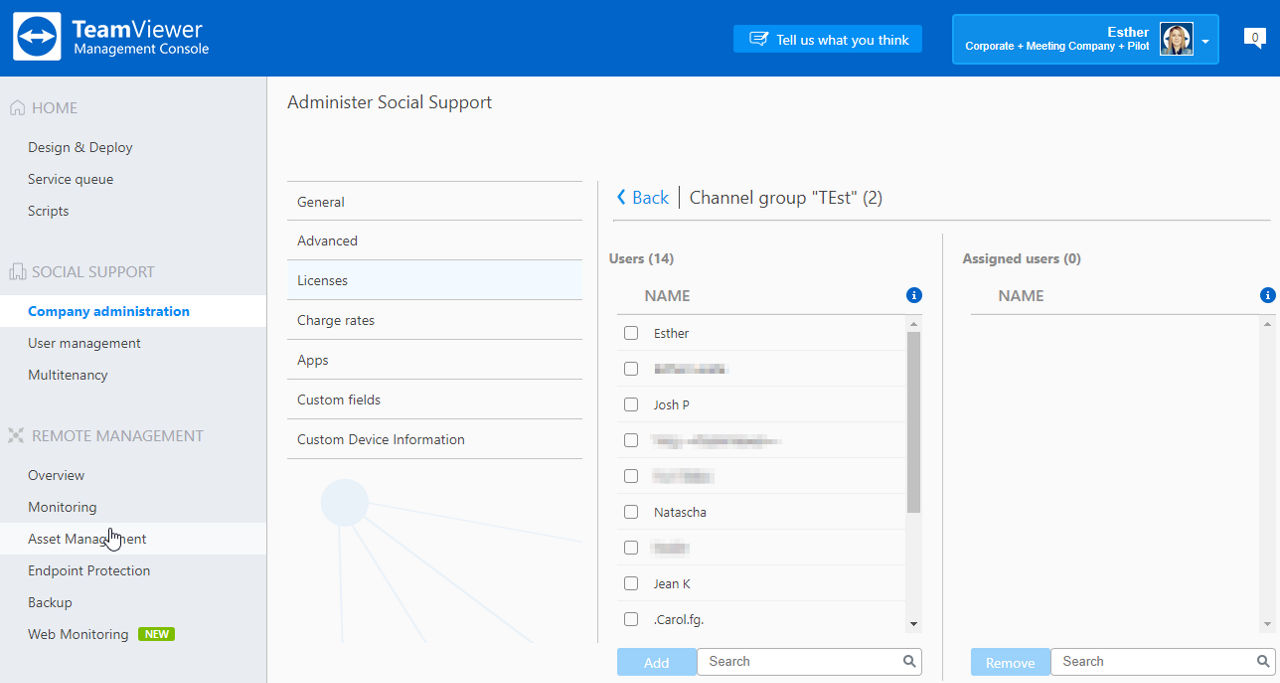The width and height of the screenshot is (1280, 683).
Task: Open the Service queue page
Action: [71, 179]
